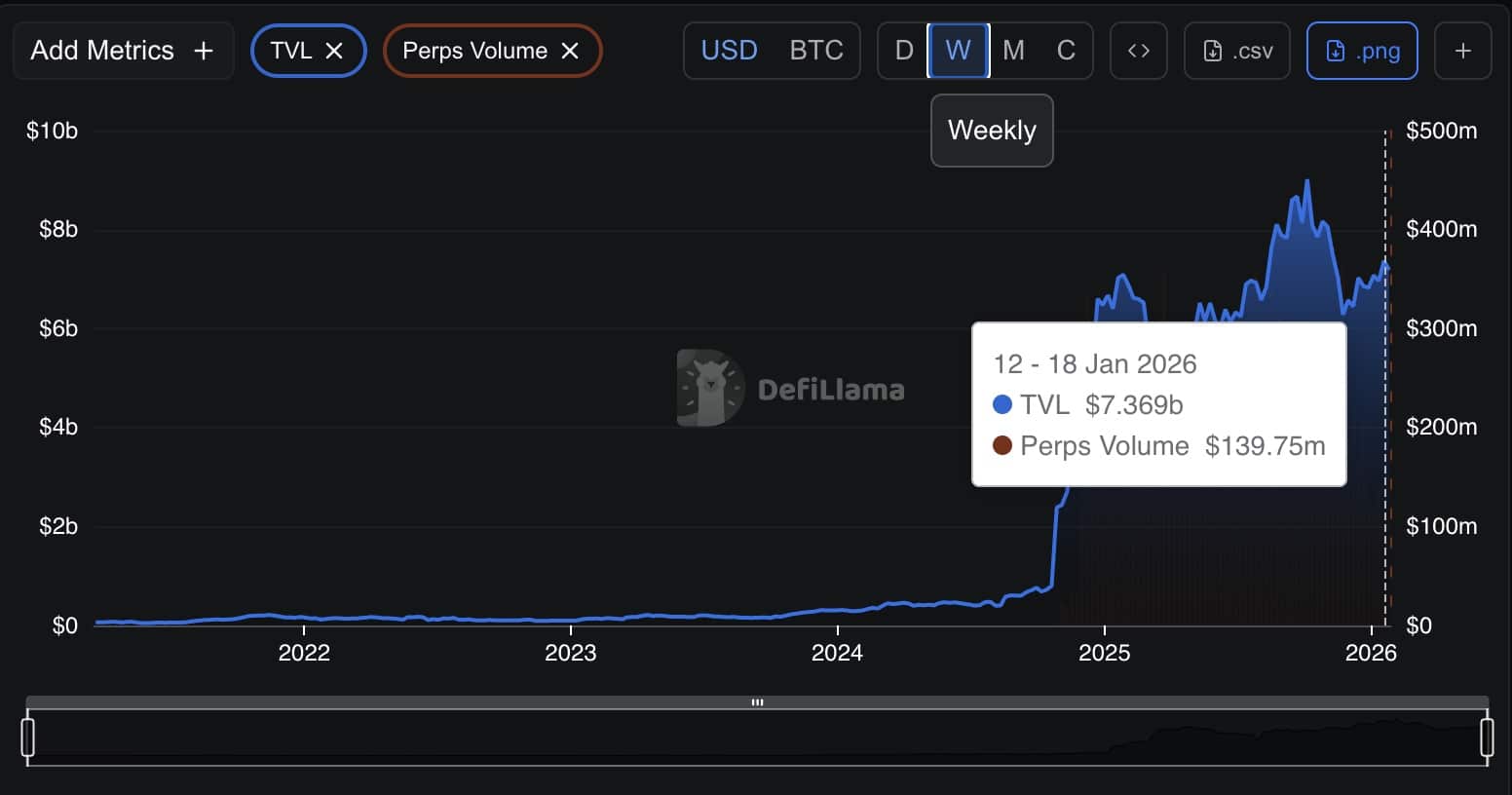Switch currency to USD
Screen dimensions: 1512x795
point(729,51)
